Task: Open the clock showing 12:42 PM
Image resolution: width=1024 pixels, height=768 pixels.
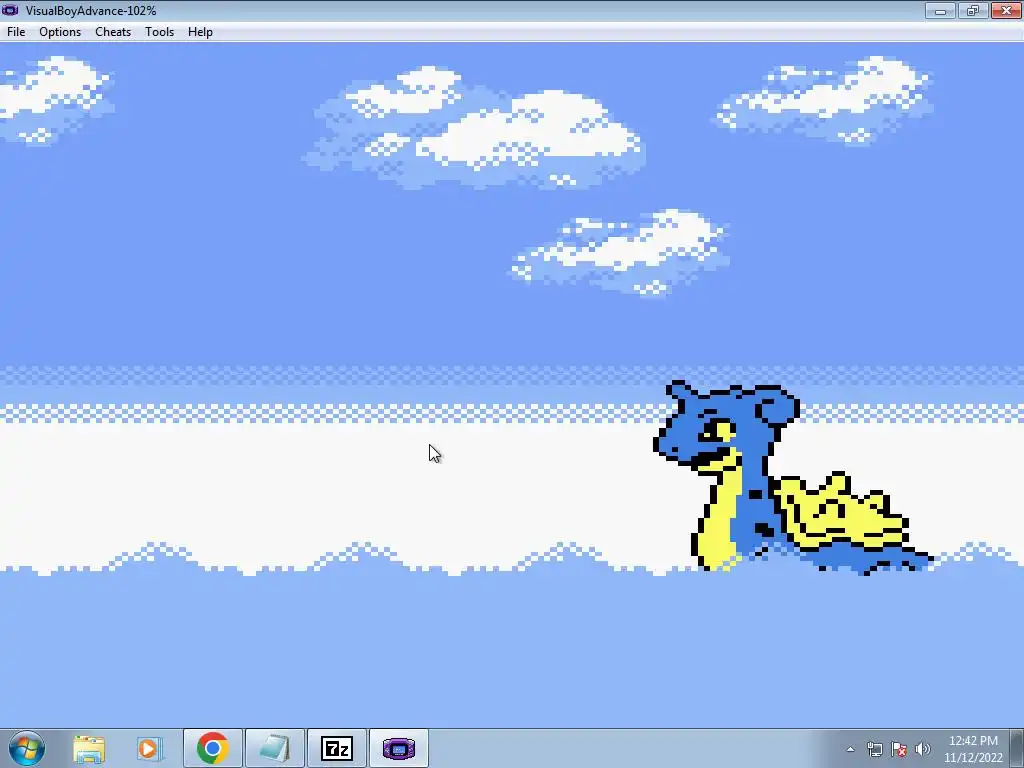Action: pos(973,749)
